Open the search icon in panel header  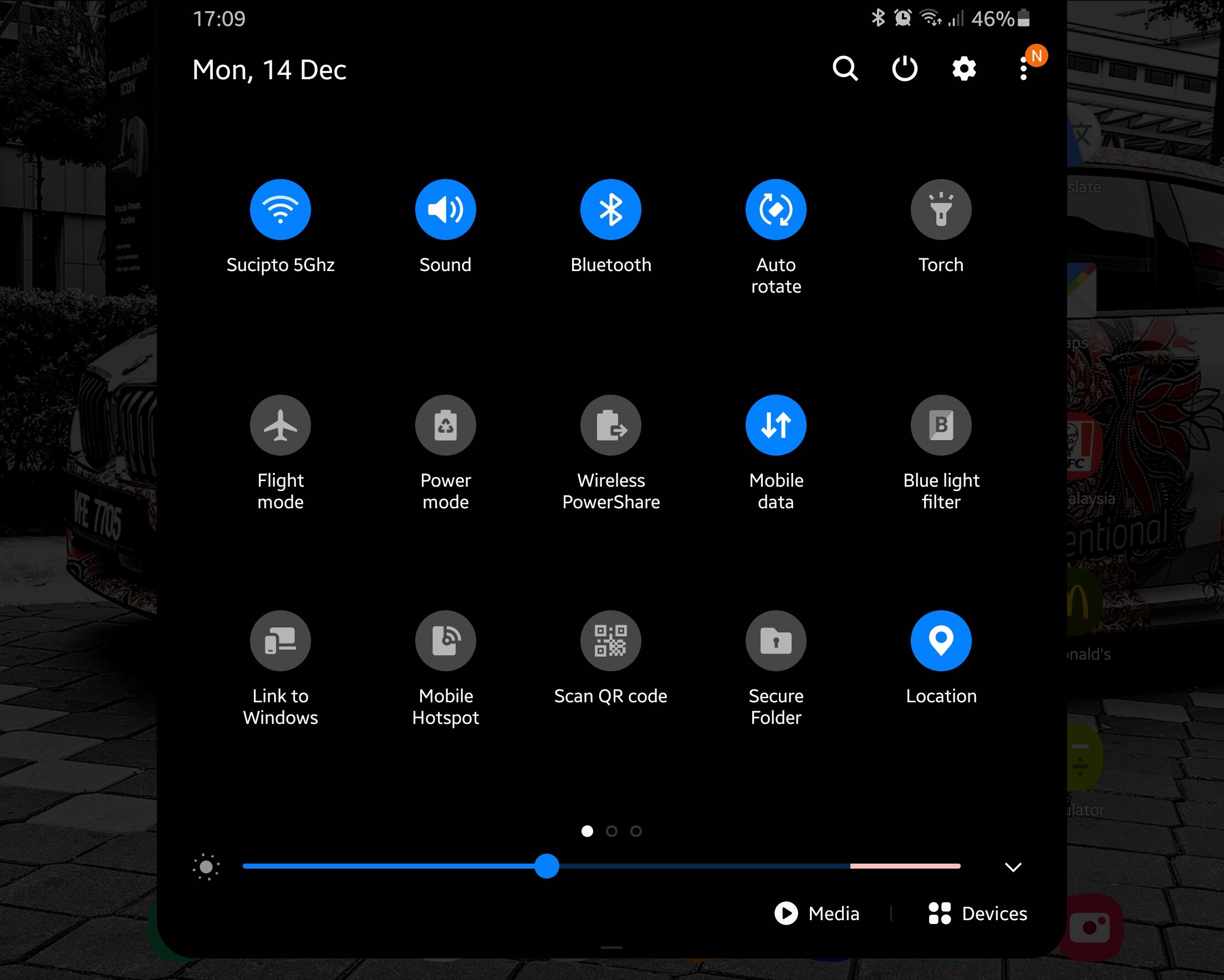tap(845, 69)
